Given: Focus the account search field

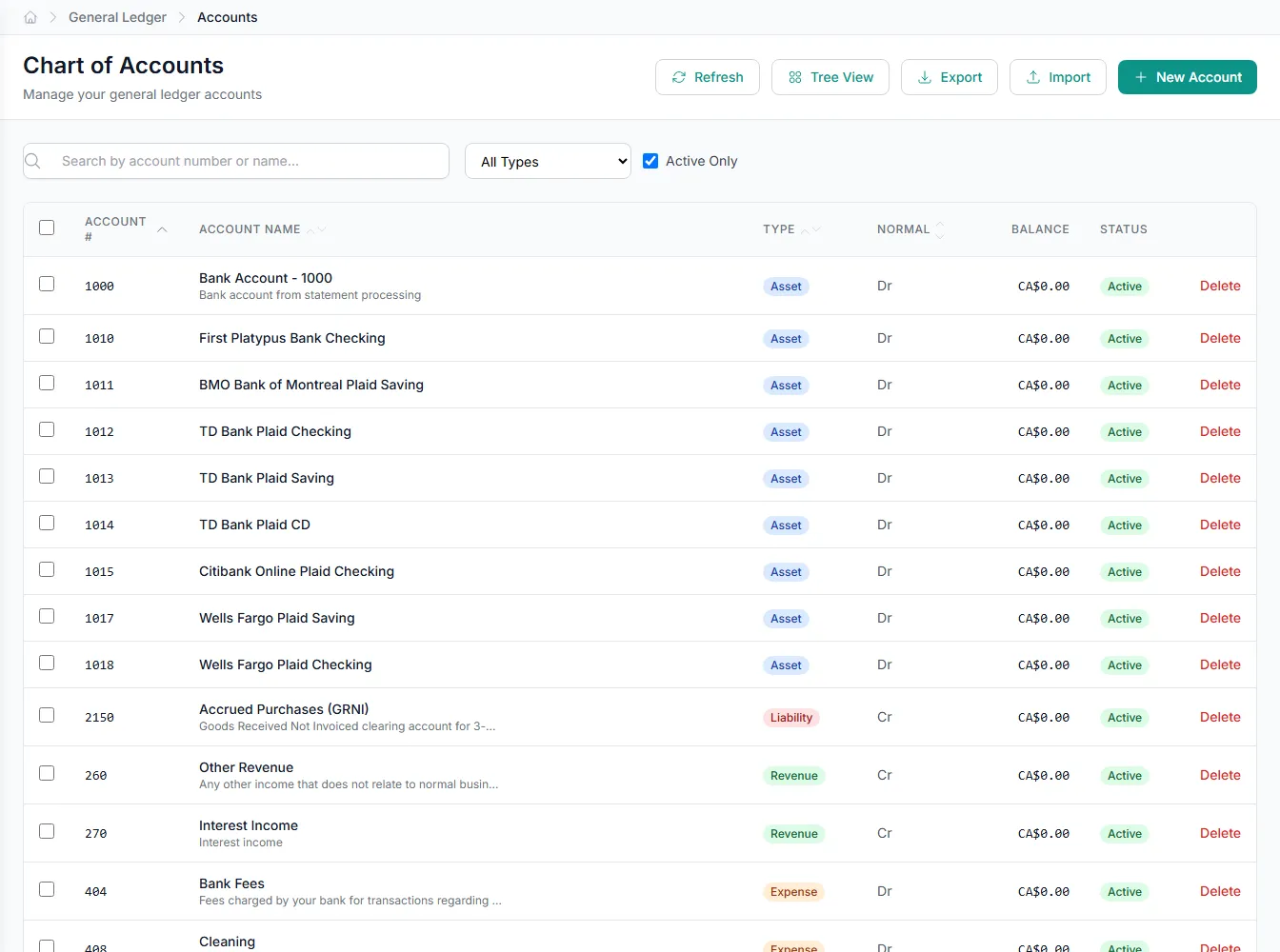Looking at the screenshot, I should 236,161.
